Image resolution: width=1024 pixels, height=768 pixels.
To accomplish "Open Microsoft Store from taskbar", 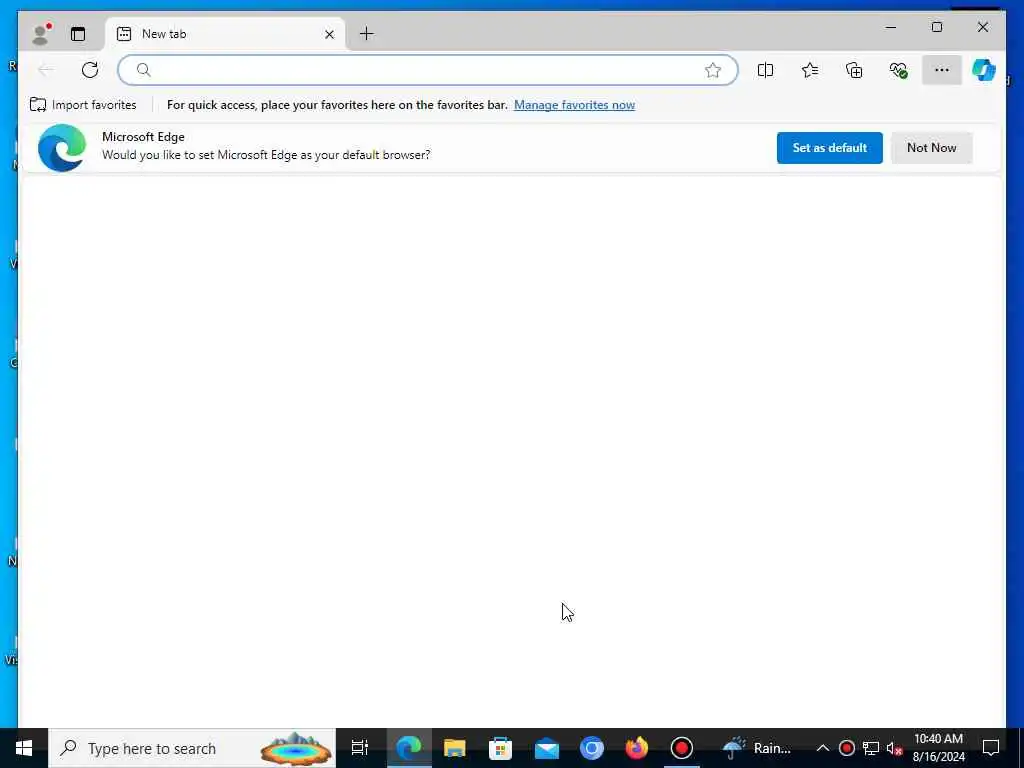I will coord(500,748).
